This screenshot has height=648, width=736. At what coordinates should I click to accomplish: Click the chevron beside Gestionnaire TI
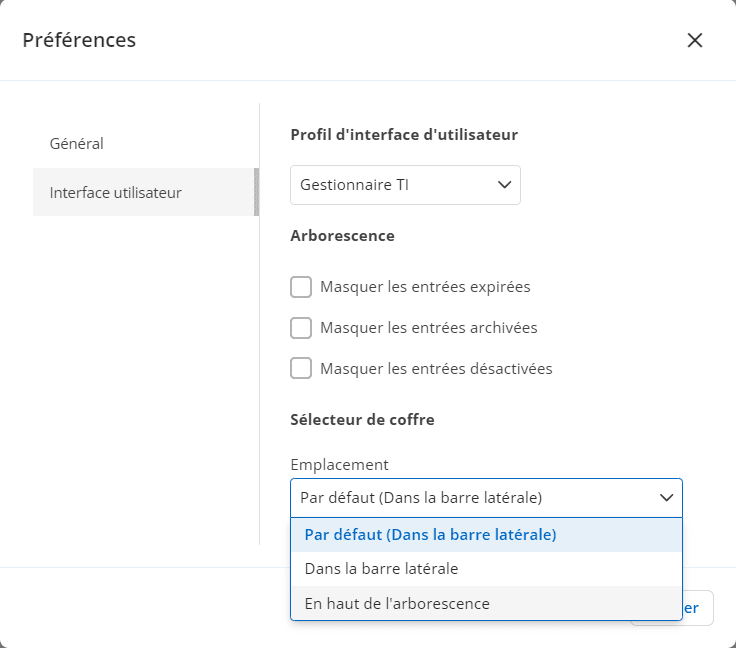(x=504, y=185)
